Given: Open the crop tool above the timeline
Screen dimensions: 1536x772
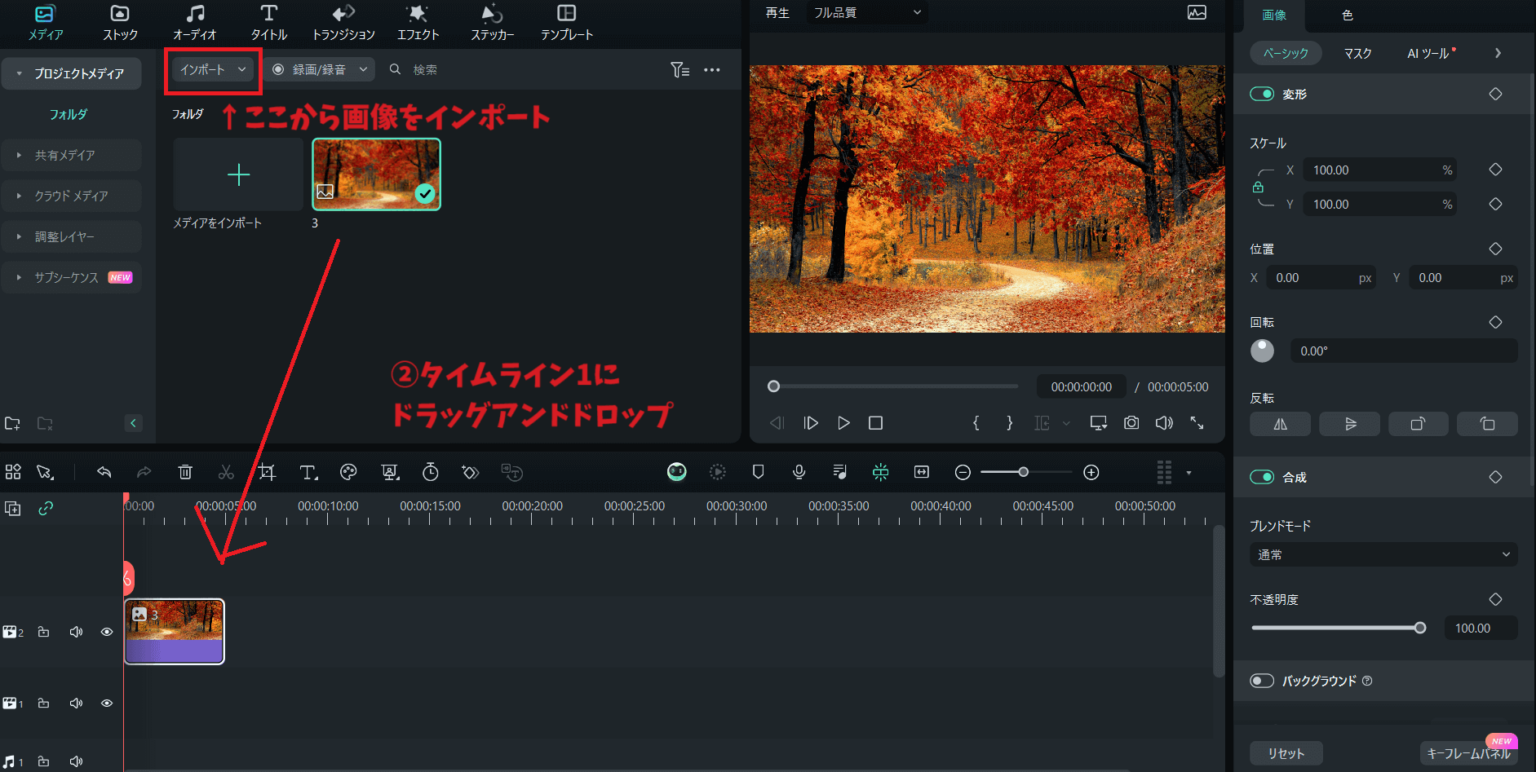Looking at the screenshot, I should 266,471.
